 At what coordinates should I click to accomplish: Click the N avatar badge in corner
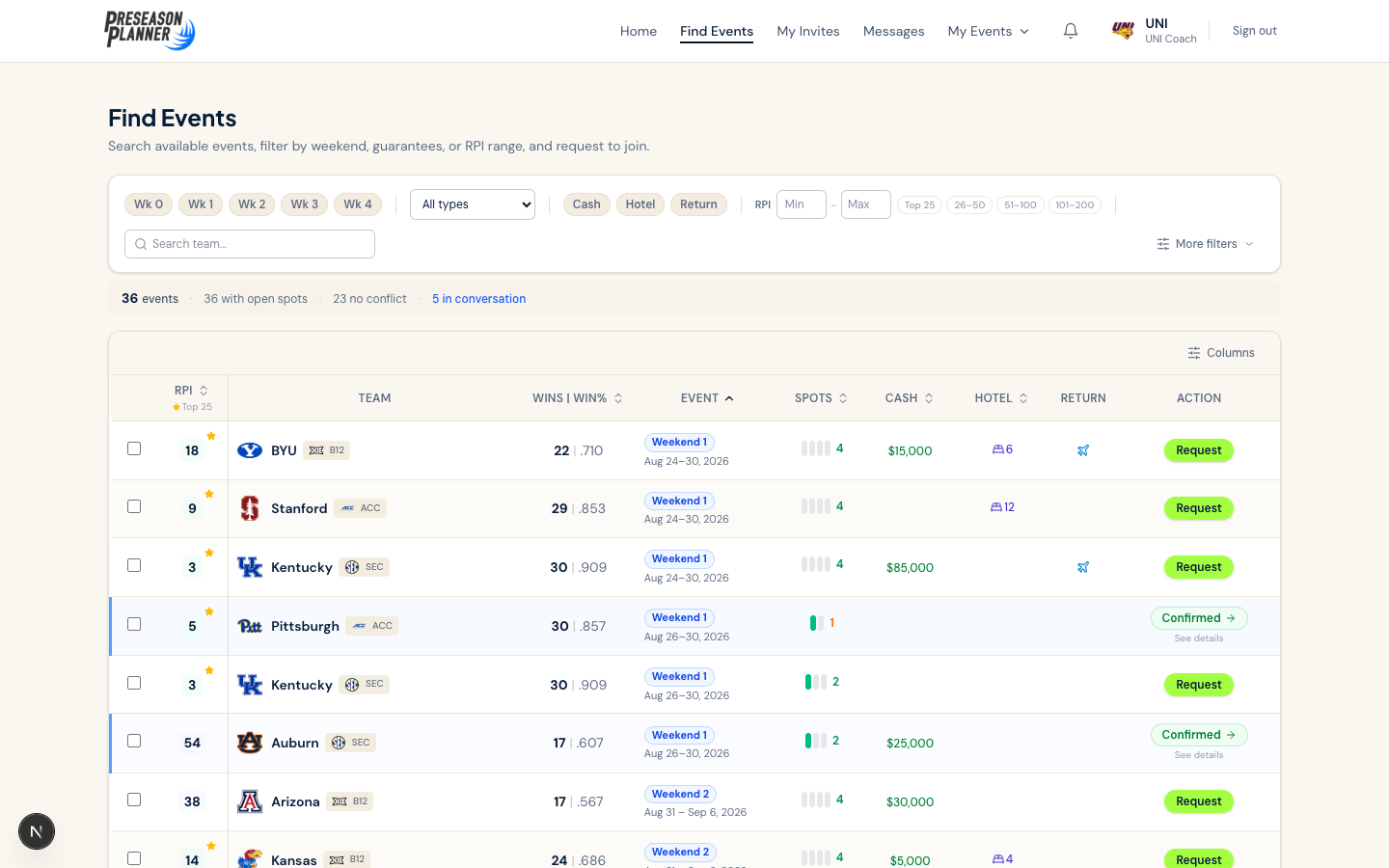coord(37,831)
